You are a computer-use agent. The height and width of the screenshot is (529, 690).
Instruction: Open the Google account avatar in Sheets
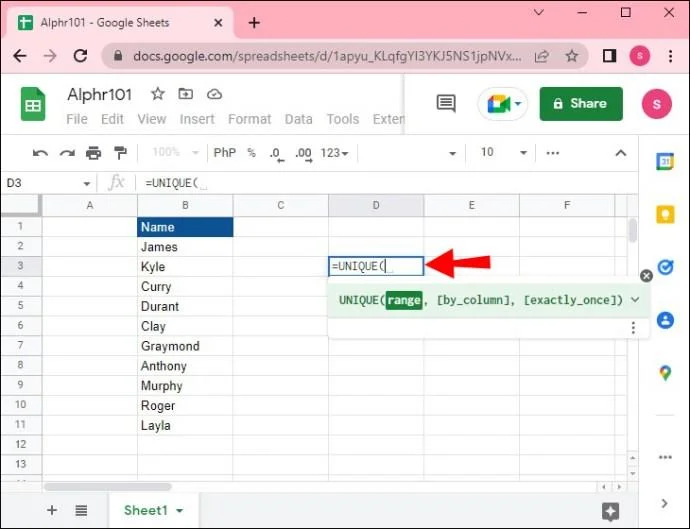[657, 104]
